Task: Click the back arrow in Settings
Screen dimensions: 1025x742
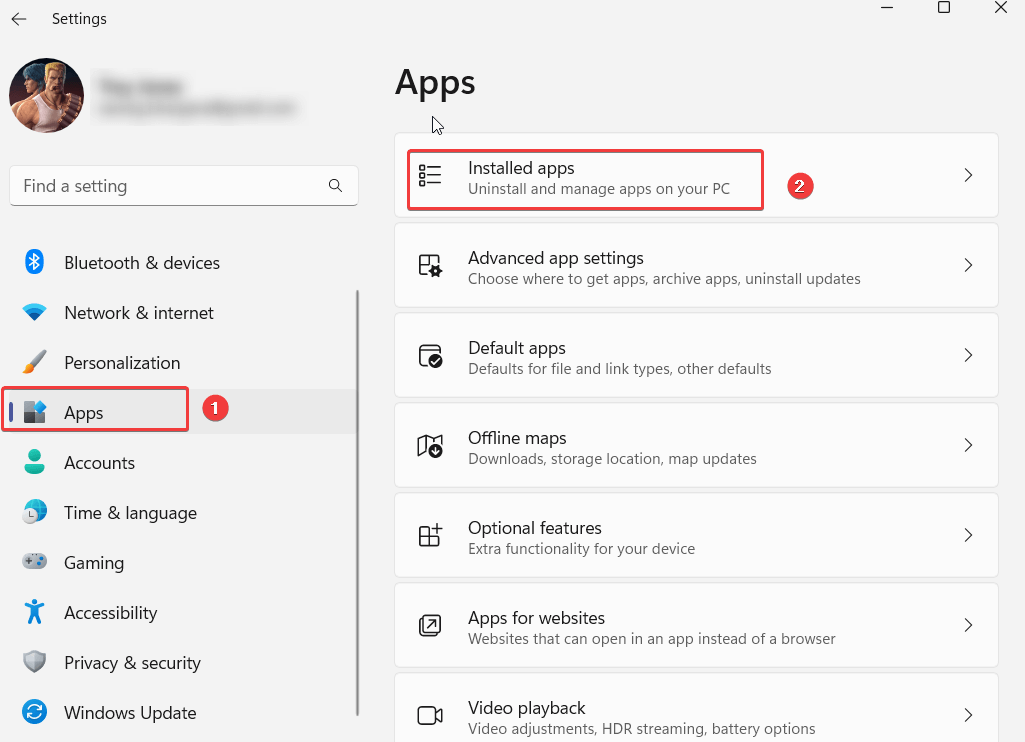Action: point(19,19)
